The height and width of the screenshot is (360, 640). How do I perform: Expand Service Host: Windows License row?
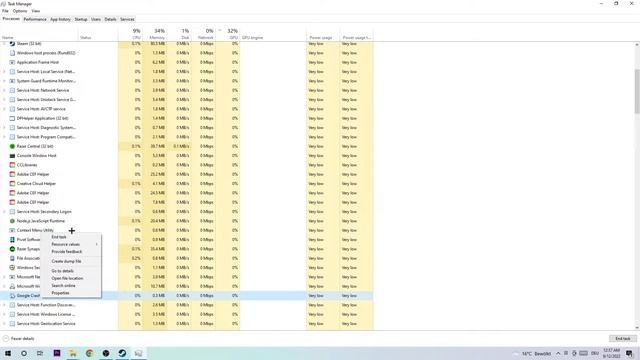point(4,314)
